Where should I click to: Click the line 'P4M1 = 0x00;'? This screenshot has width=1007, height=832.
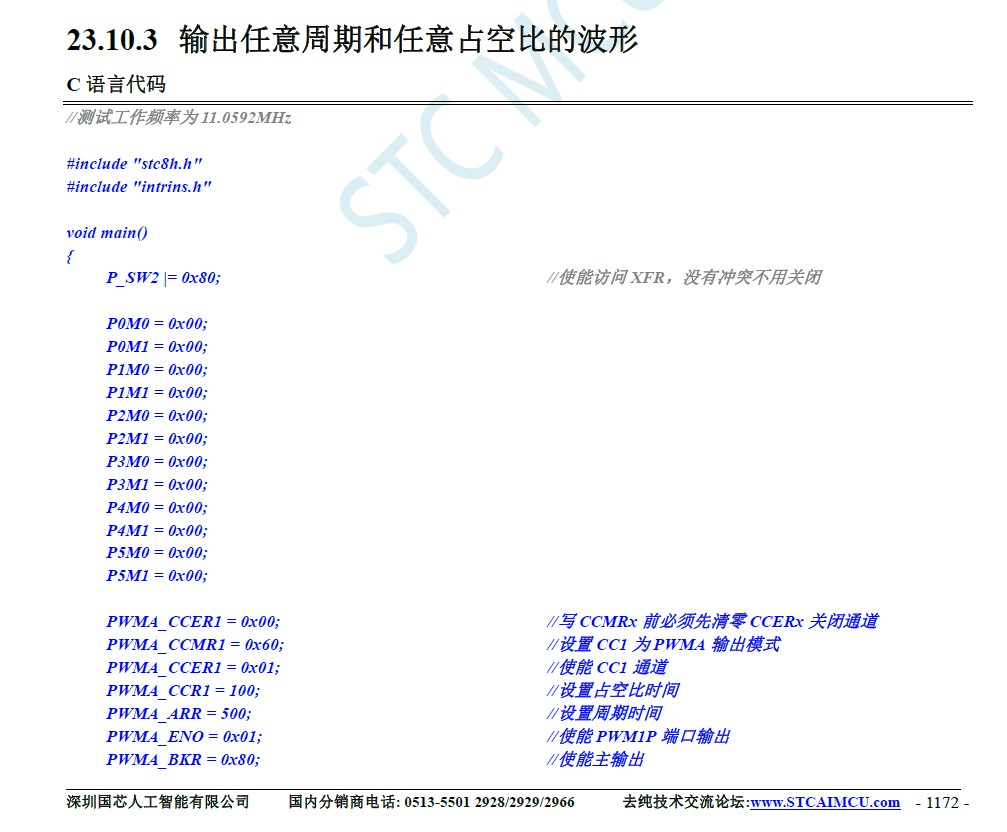[x=157, y=531]
